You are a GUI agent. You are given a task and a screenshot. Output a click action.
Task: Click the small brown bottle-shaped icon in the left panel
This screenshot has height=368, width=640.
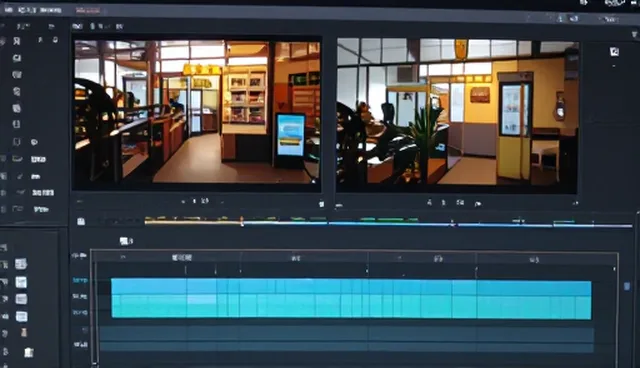tap(24, 333)
